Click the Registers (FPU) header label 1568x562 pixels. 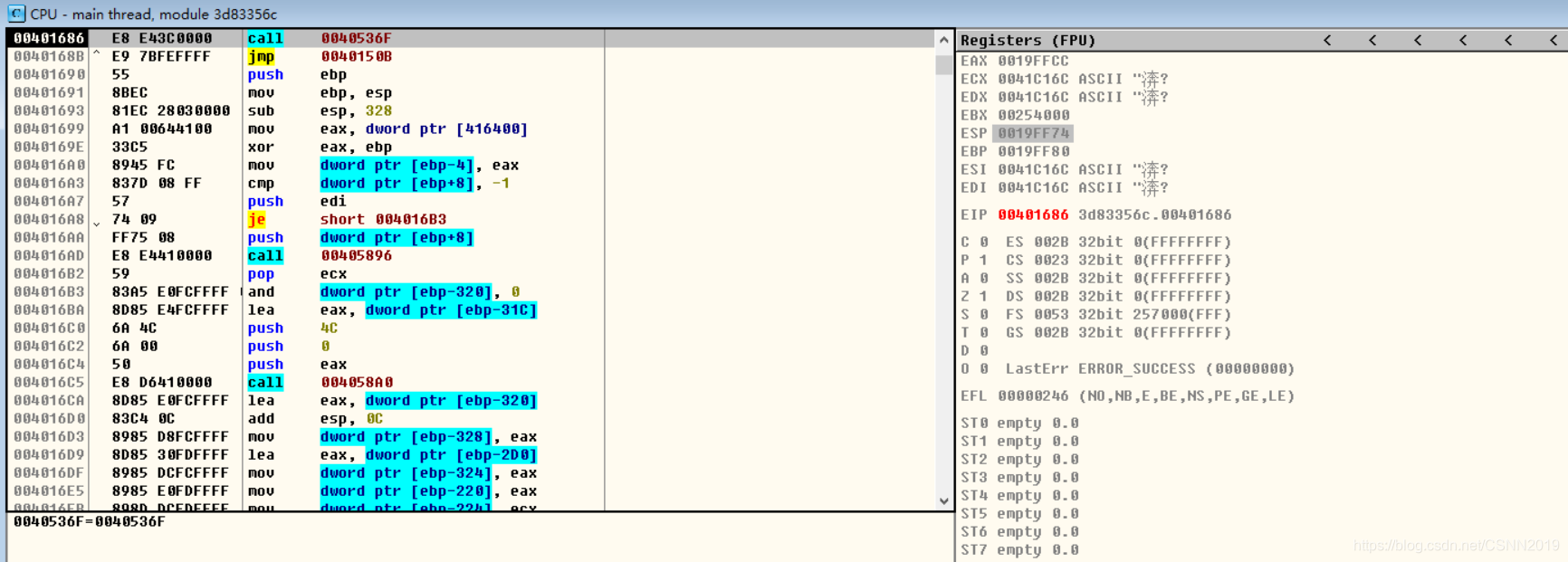pos(1028,40)
